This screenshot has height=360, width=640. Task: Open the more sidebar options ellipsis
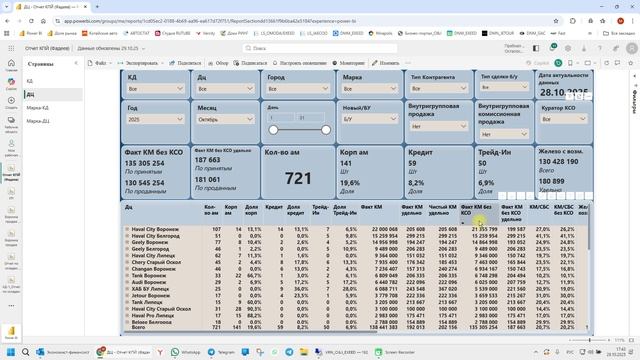pos(11,305)
